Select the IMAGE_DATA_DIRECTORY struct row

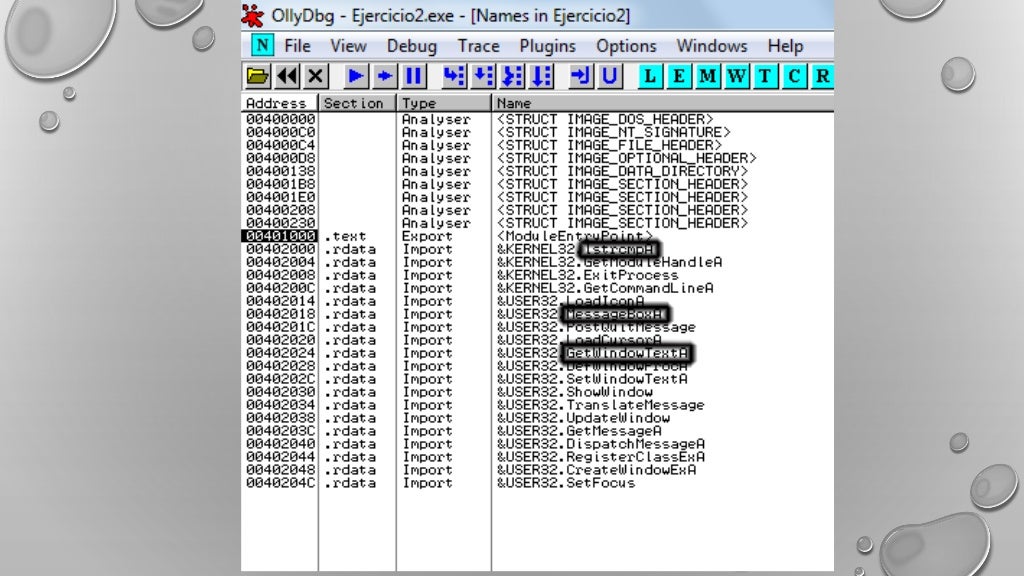(537, 171)
